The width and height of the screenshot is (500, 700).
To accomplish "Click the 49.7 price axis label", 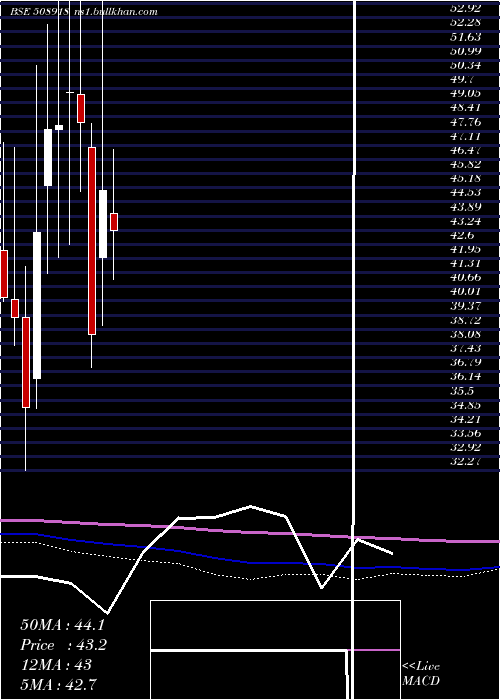I will point(462,79).
